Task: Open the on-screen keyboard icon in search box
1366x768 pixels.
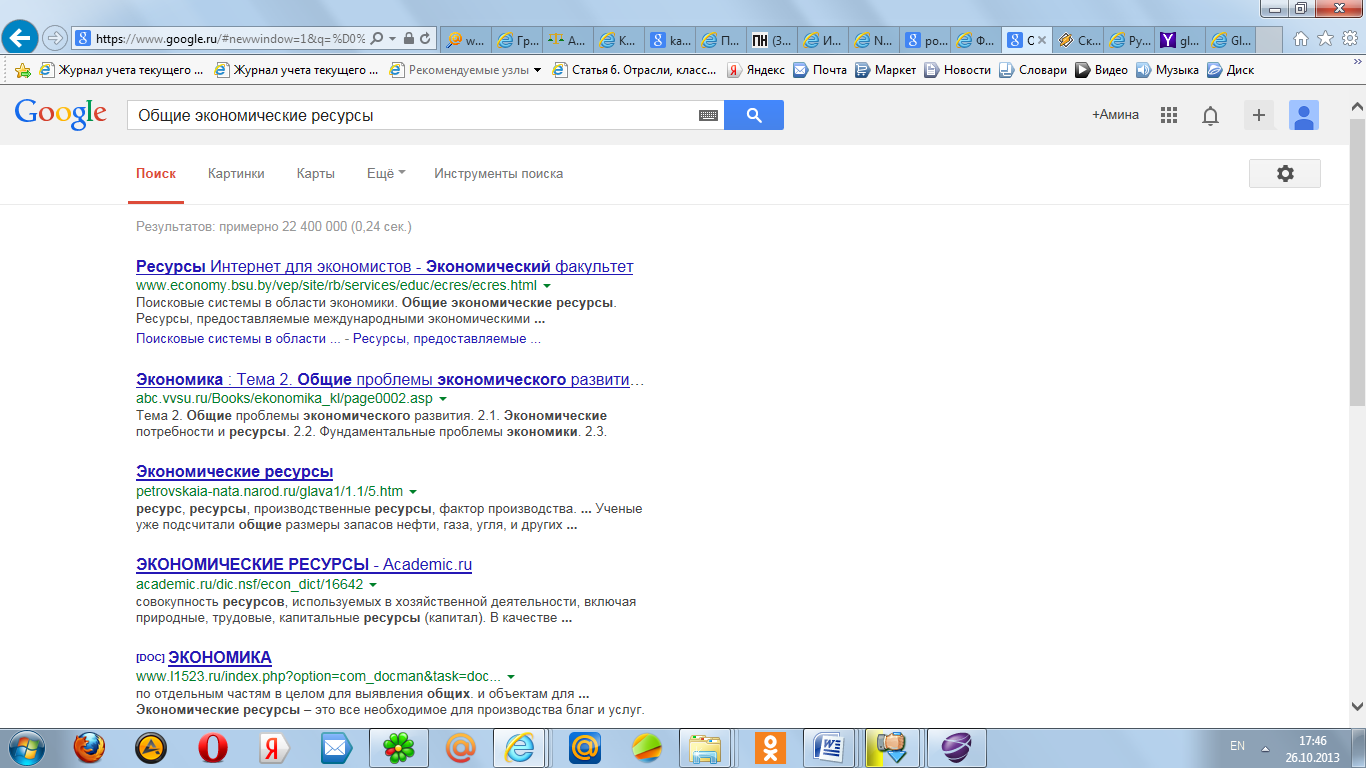Action: point(708,116)
